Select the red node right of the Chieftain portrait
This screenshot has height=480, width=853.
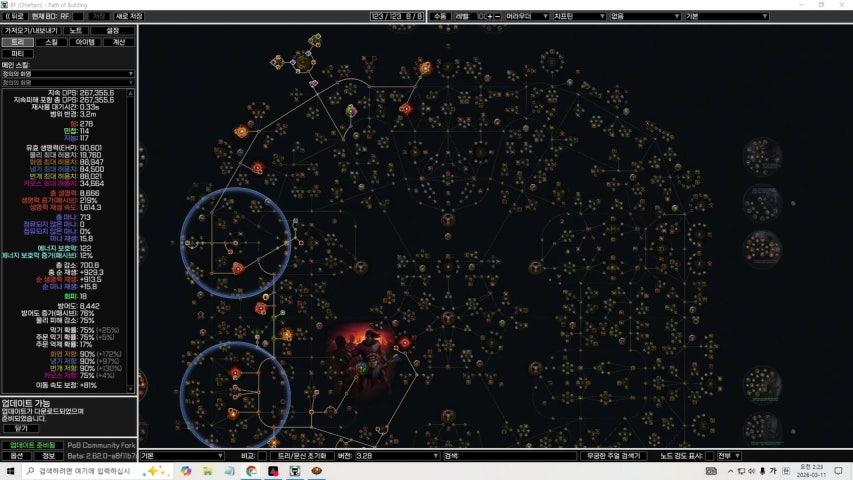click(405, 342)
